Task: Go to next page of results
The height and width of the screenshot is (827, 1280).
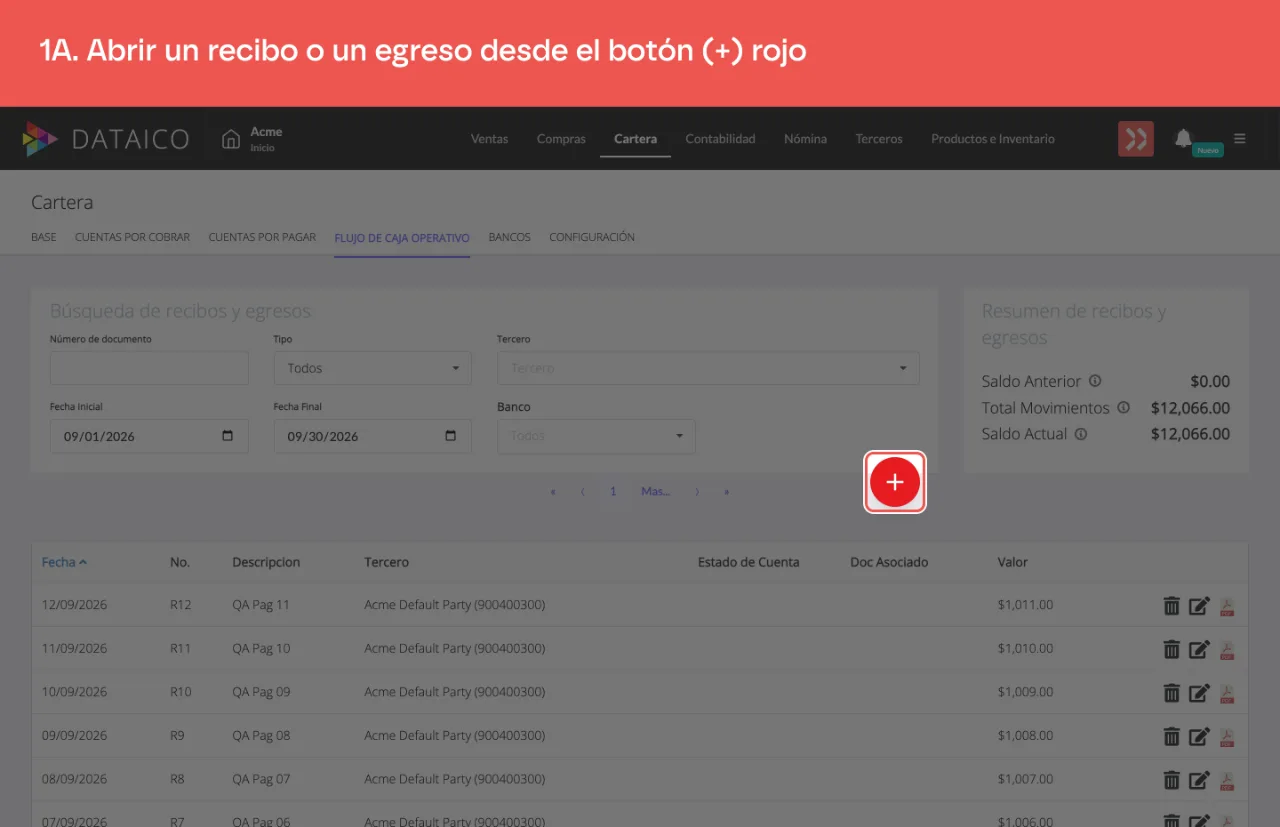Action: point(697,492)
